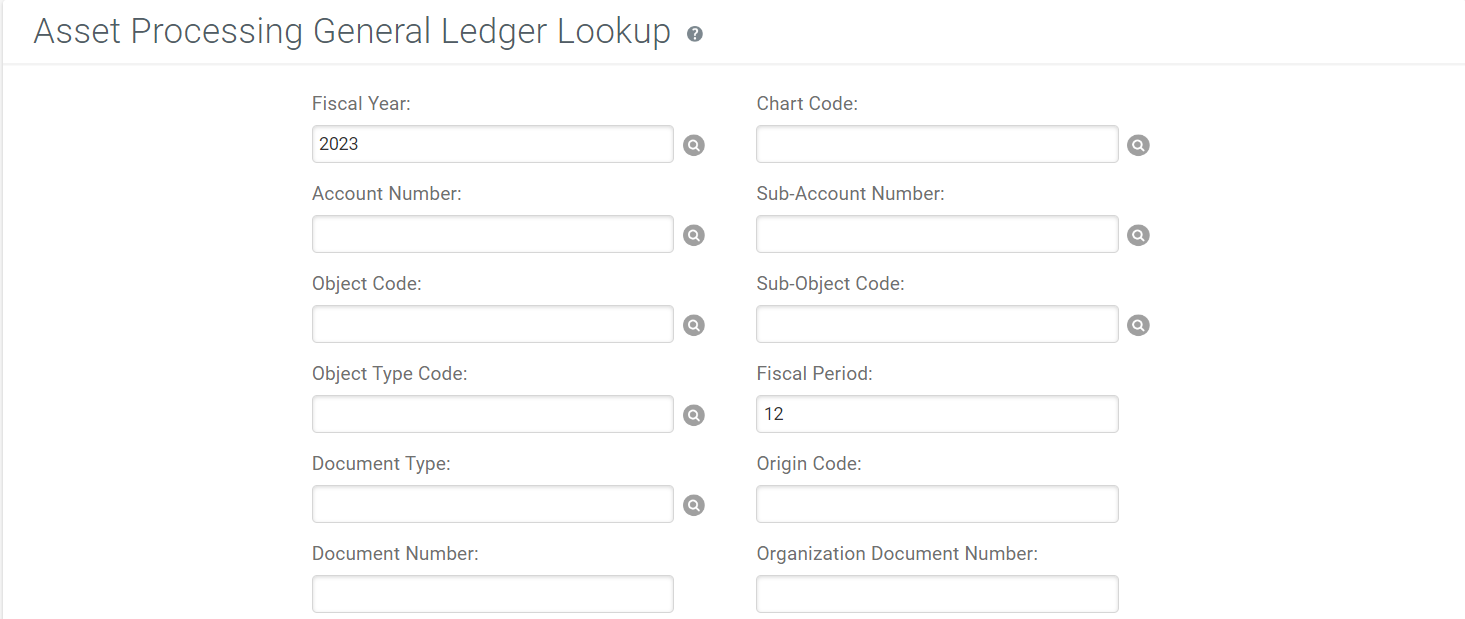Select the Fiscal Period field showing 12
Viewport: 1465px width, 619px height.
click(937, 414)
